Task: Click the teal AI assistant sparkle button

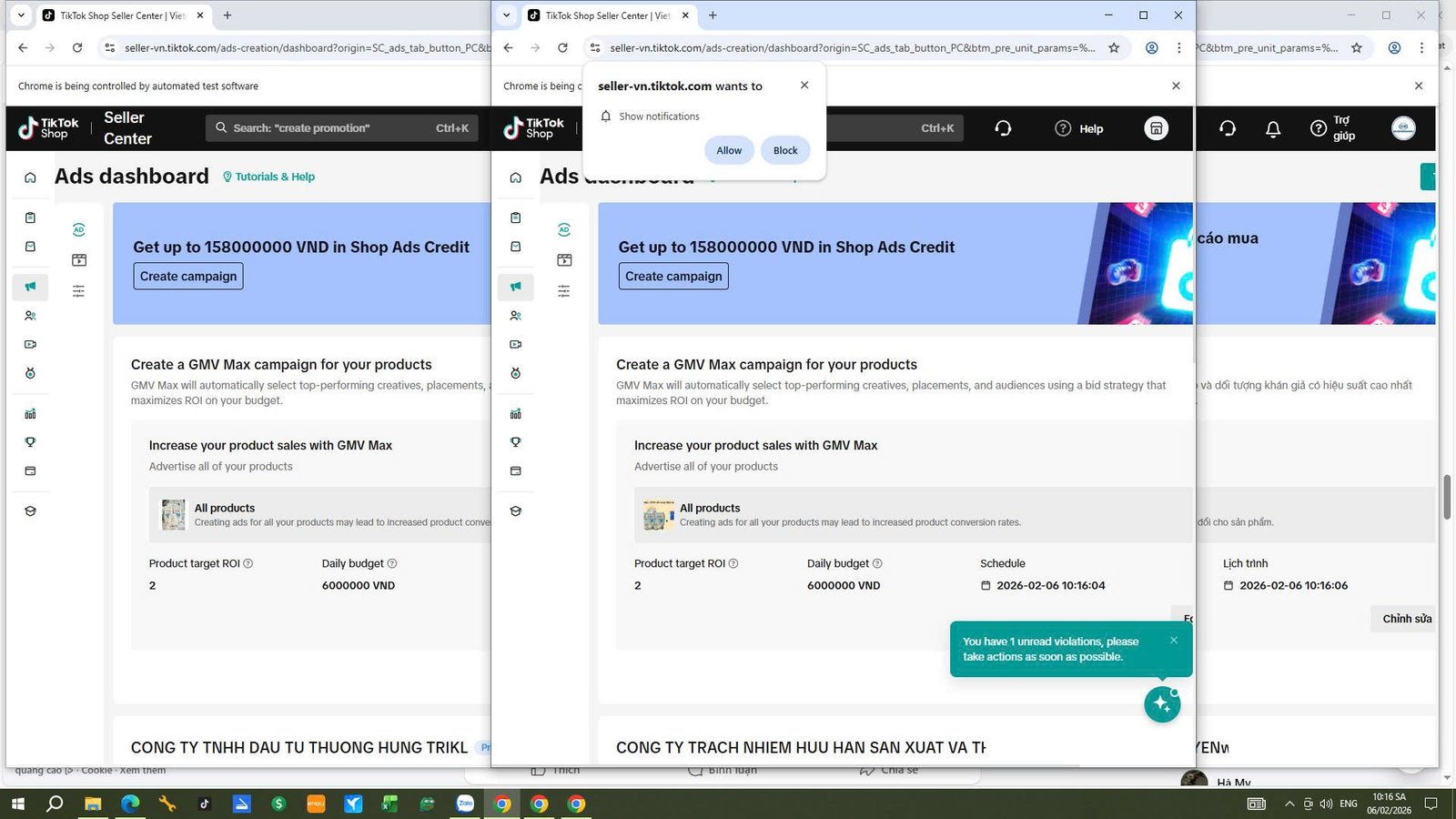Action: click(1162, 704)
